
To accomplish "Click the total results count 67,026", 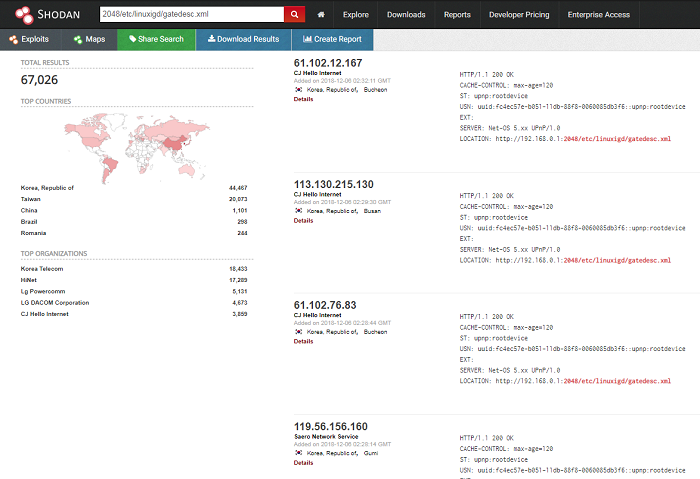I will pyautogui.click(x=39, y=80).
